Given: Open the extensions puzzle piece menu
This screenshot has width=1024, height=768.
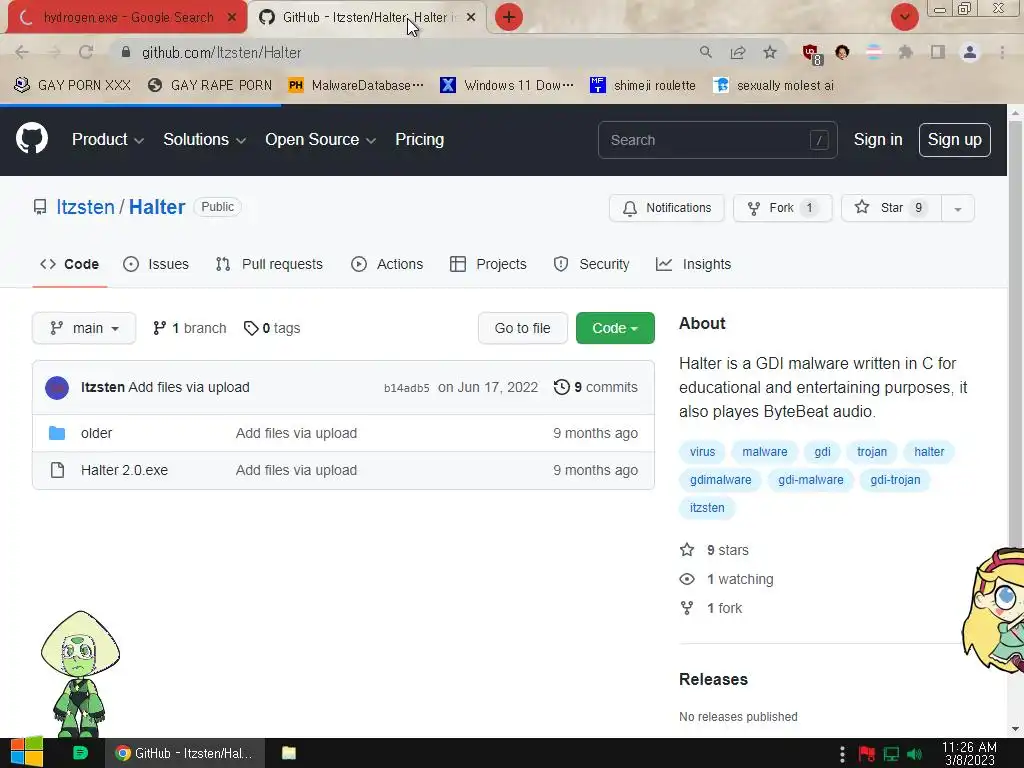Looking at the screenshot, I should (905, 52).
